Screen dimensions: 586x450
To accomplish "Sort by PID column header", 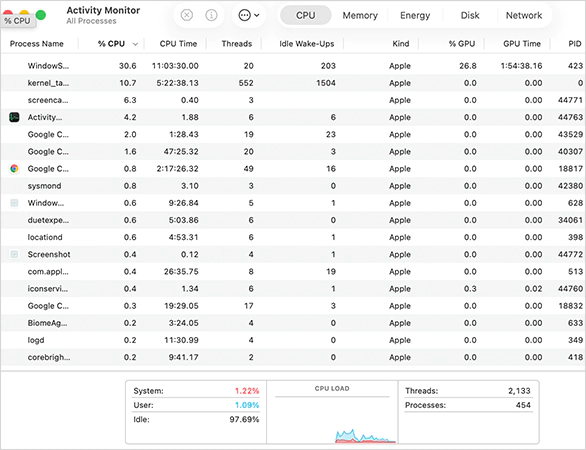I will click(575, 44).
